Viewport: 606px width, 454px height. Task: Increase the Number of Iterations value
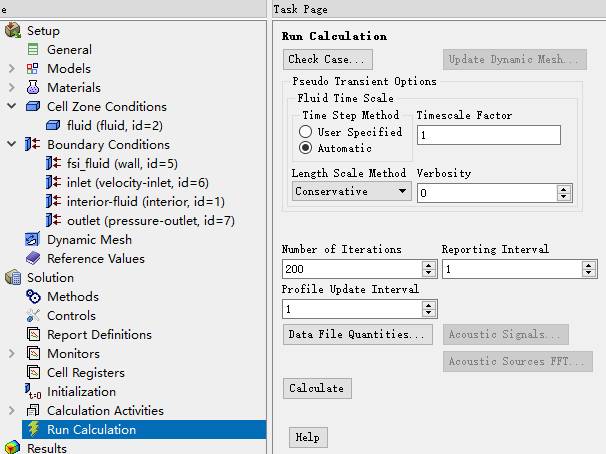429,265
